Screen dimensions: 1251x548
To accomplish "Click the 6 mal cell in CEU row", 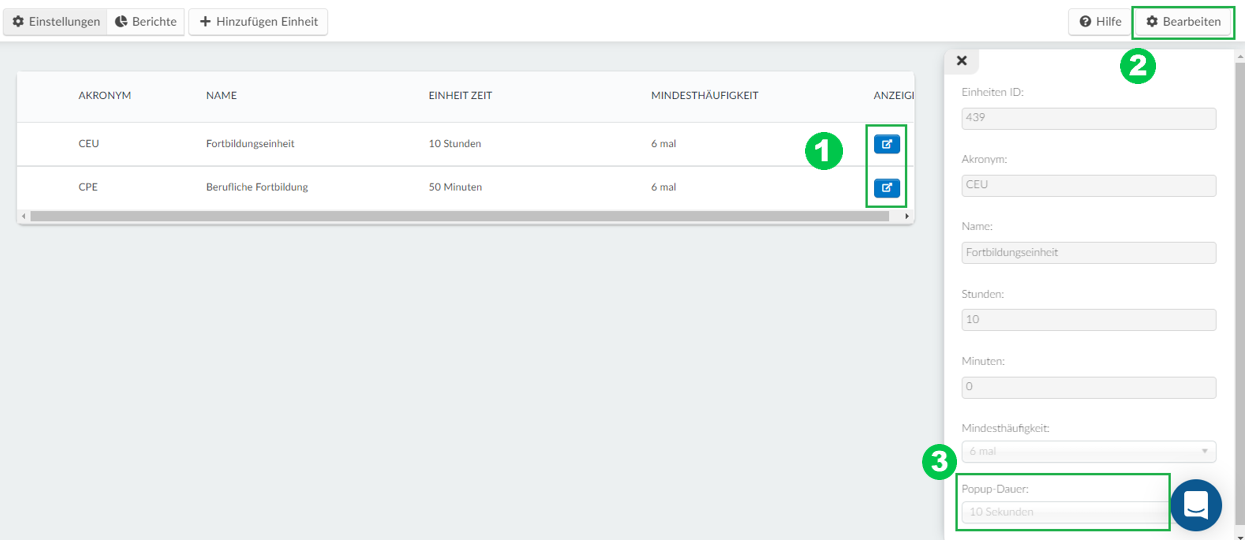I will pos(664,144).
